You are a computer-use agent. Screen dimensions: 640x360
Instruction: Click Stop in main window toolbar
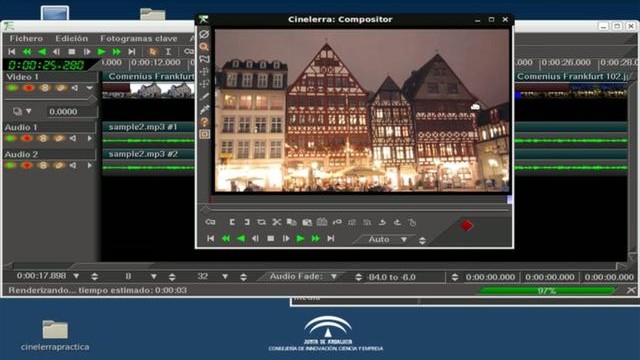pos(72,52)
